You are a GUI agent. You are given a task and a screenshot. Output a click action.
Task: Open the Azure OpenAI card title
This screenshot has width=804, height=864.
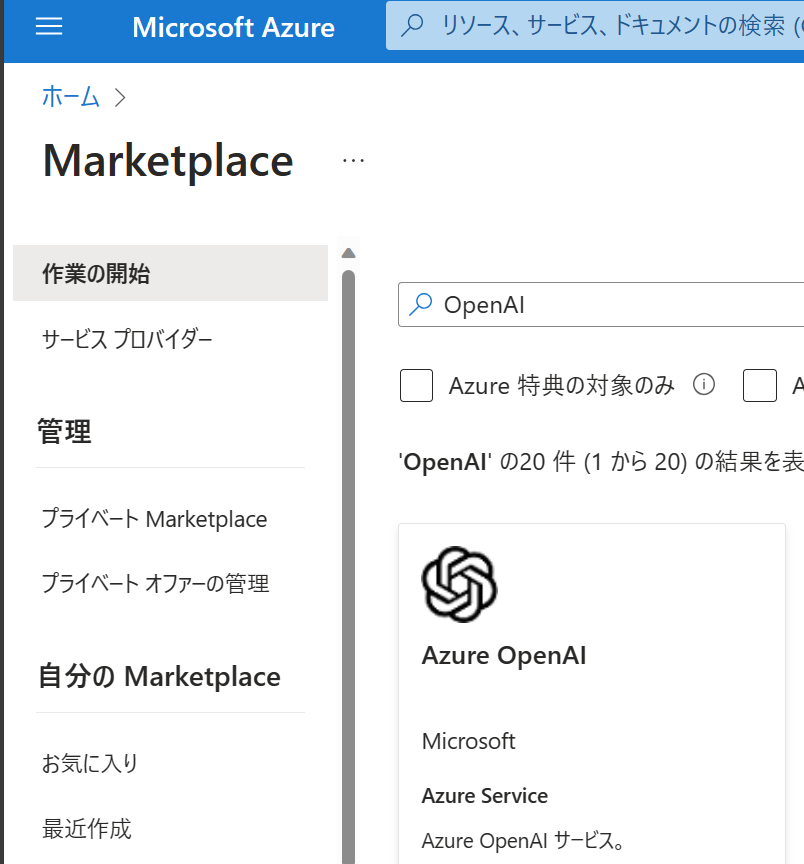pyautogui.click(x=504, y=656)
